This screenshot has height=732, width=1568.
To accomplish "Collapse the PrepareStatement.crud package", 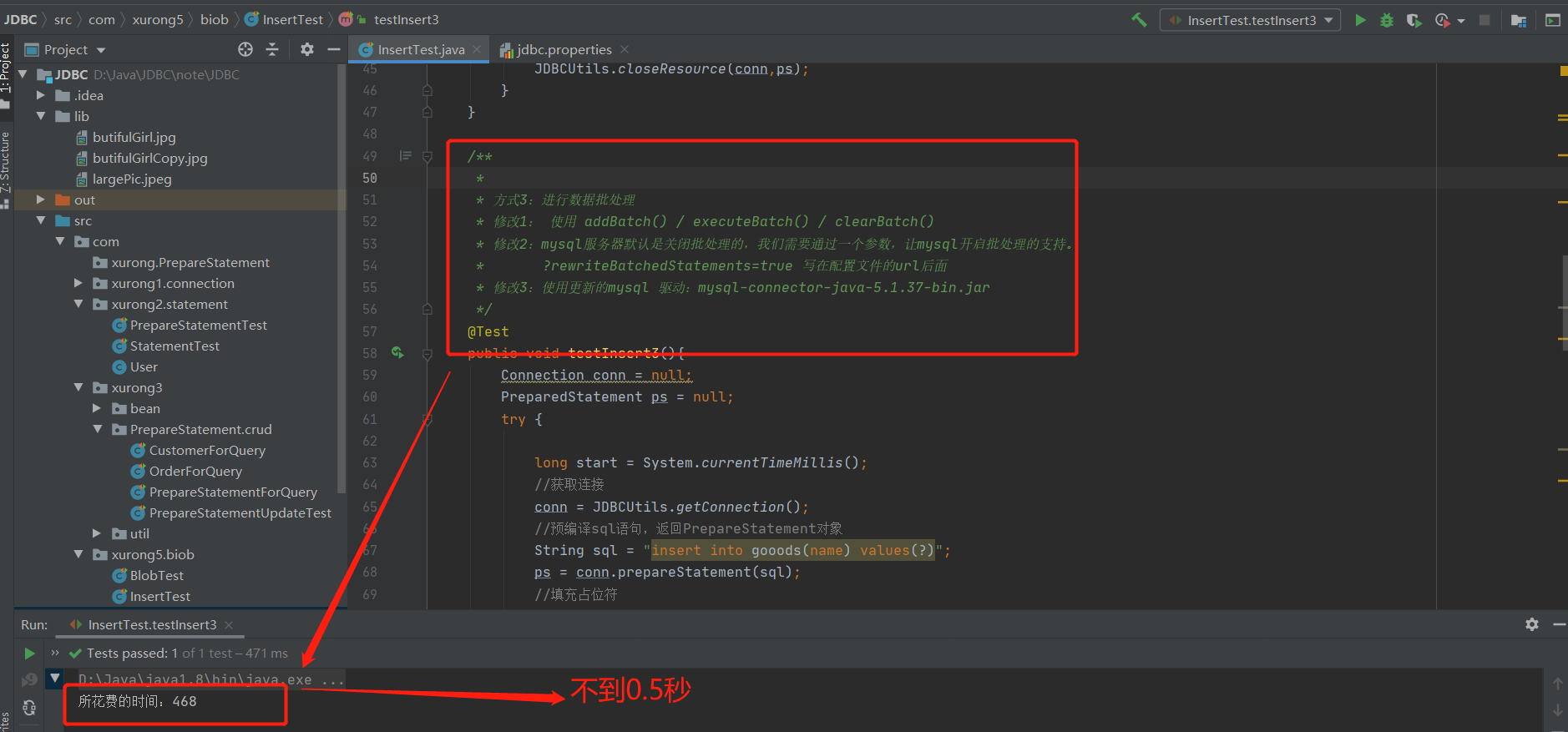I will point(97,429).
